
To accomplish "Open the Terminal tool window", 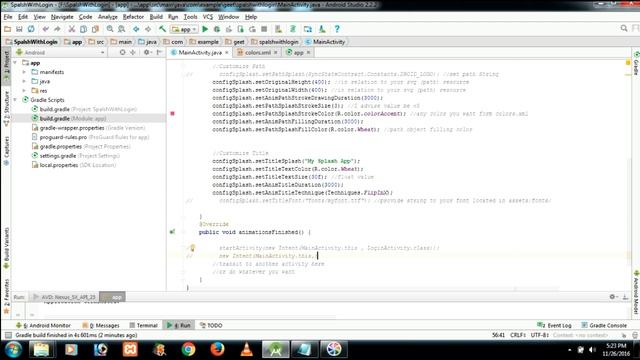I will (143, 325).
